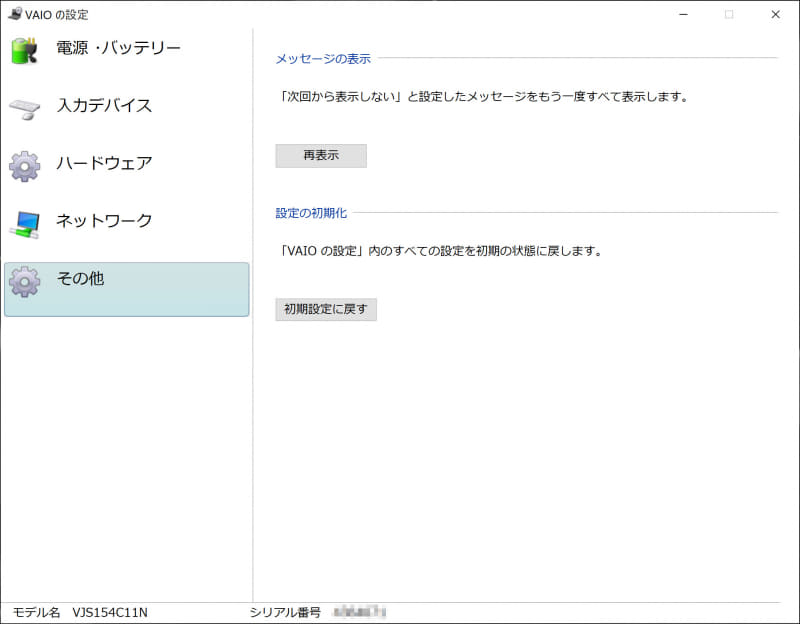Viewport: 800px width, 624px height.
Task: Open the 電源・バッテリー settings category
Action: tap(115, 48)
